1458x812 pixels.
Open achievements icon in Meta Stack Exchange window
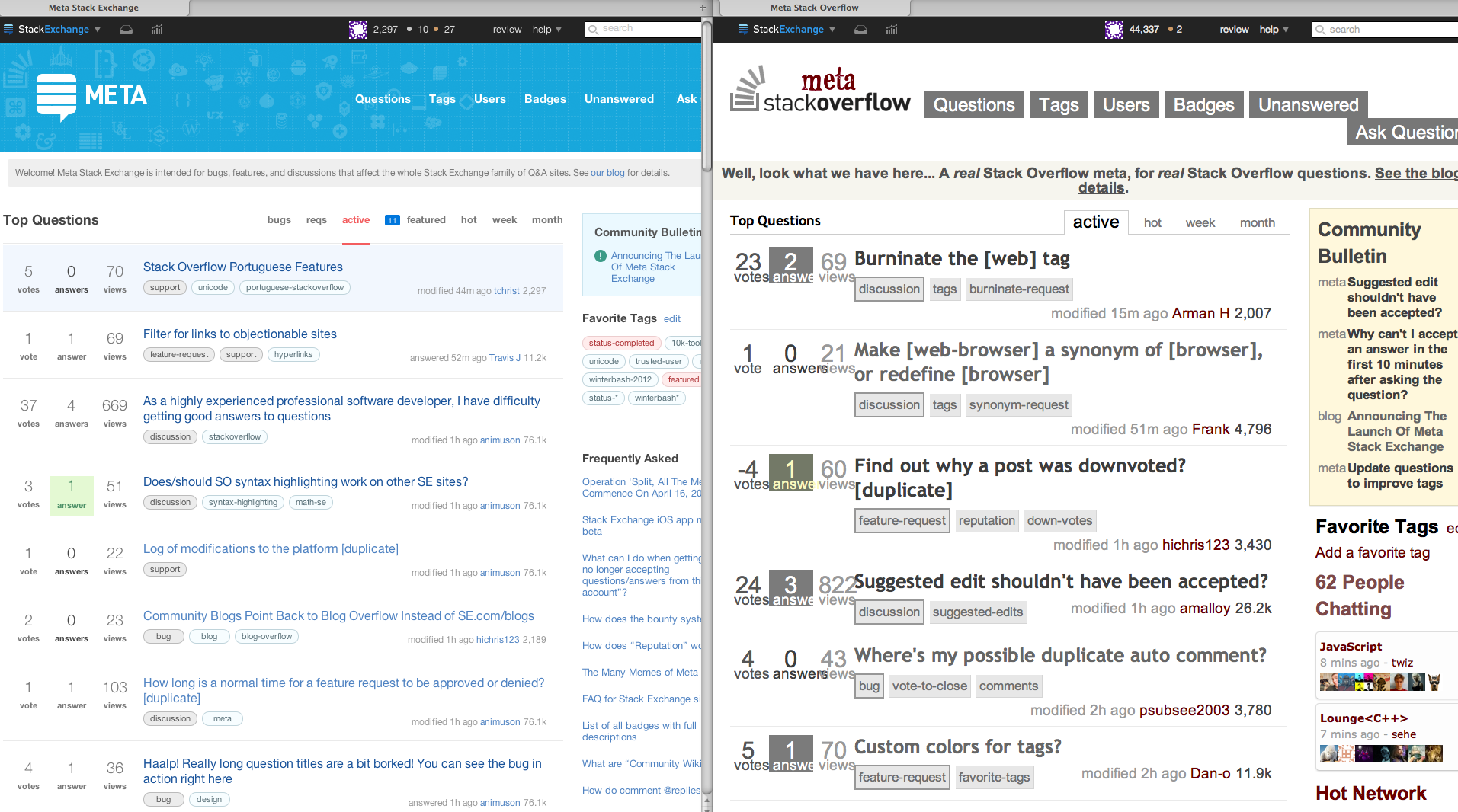pos(157,30)
